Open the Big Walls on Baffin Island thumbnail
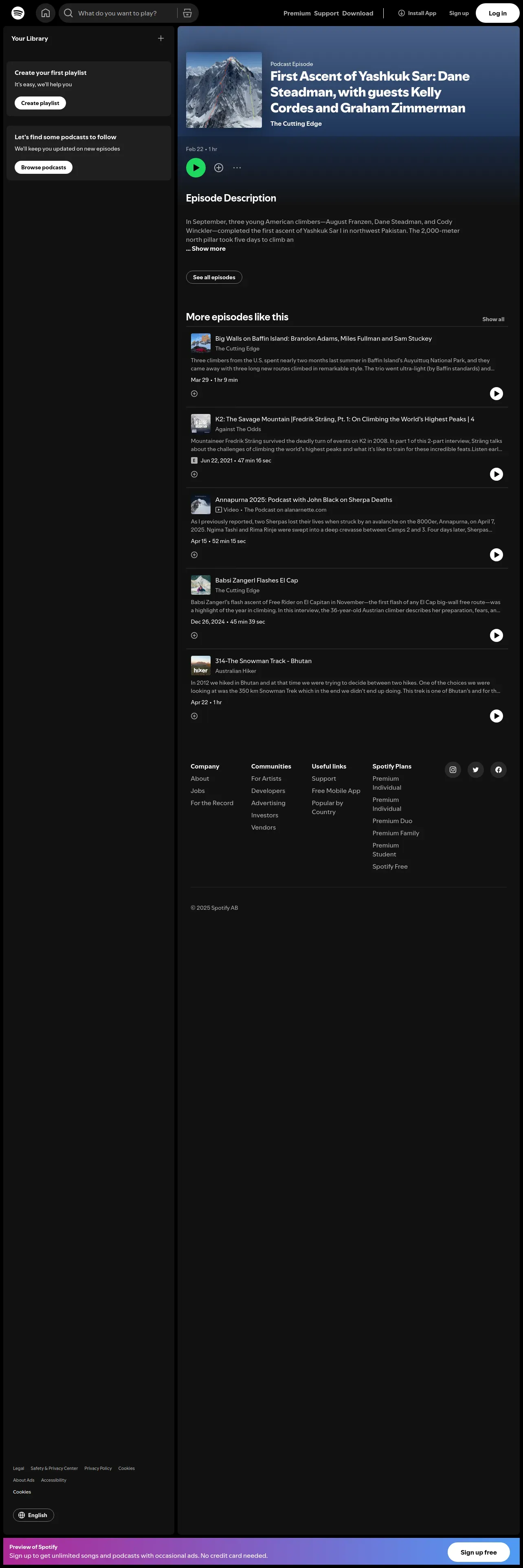Screen dimensions: 523x1568 pyautogui.click(x=201, y=343)
